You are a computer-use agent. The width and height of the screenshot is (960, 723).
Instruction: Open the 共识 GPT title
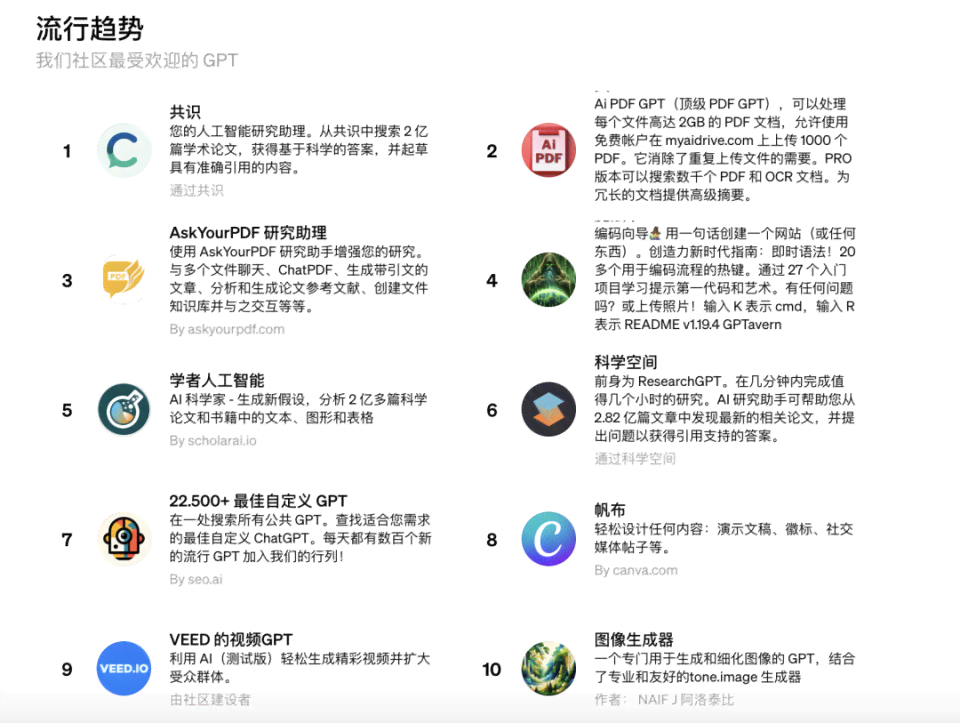[185, 112]
